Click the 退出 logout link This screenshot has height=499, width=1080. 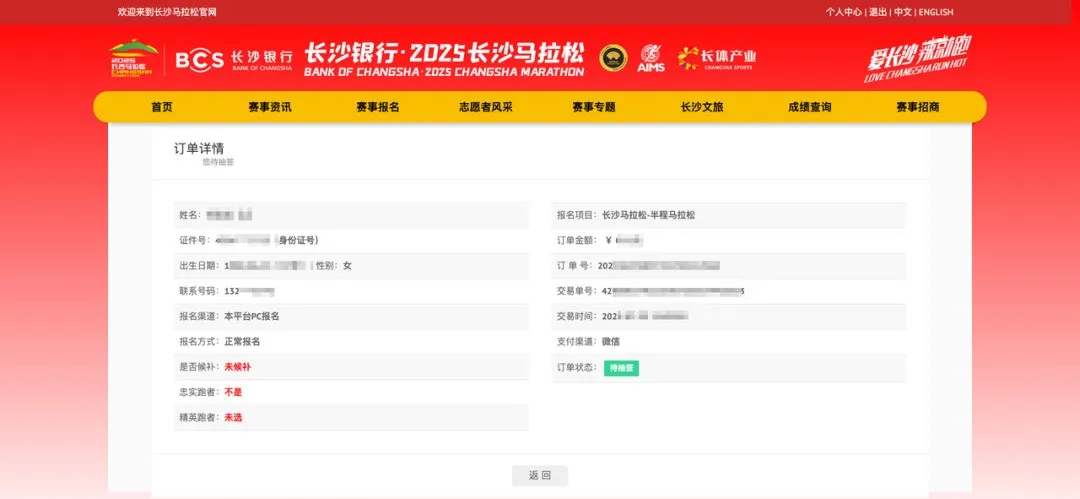coord(878,12)
